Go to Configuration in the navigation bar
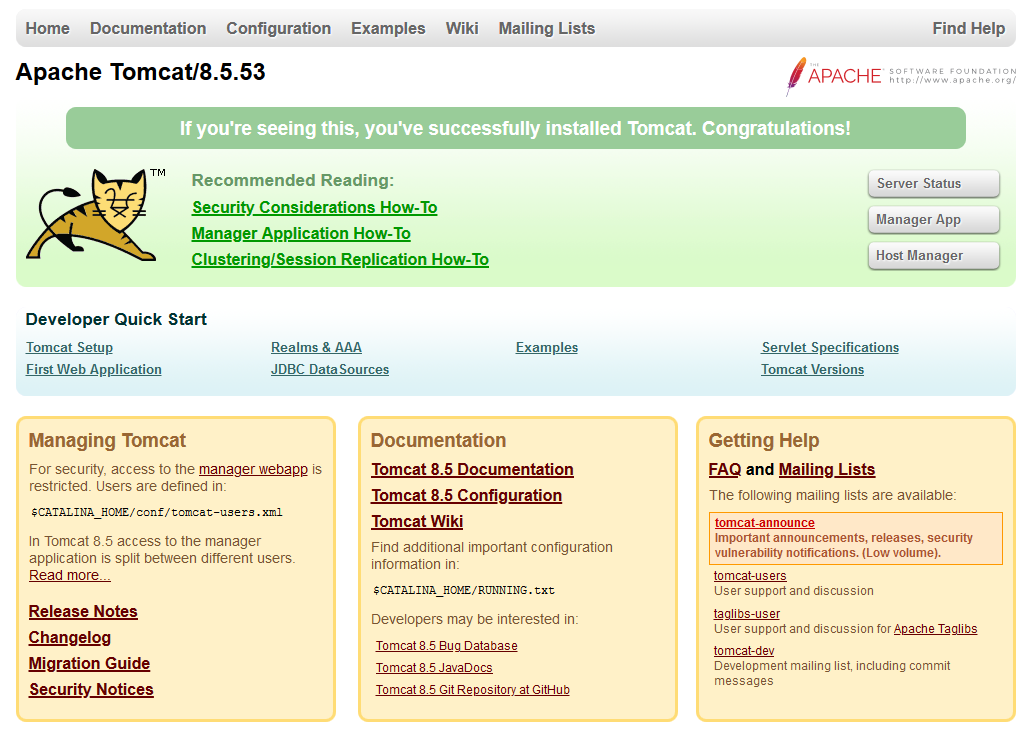The height and width of the screenshot is (743, 1024). (x=279, y=29)
